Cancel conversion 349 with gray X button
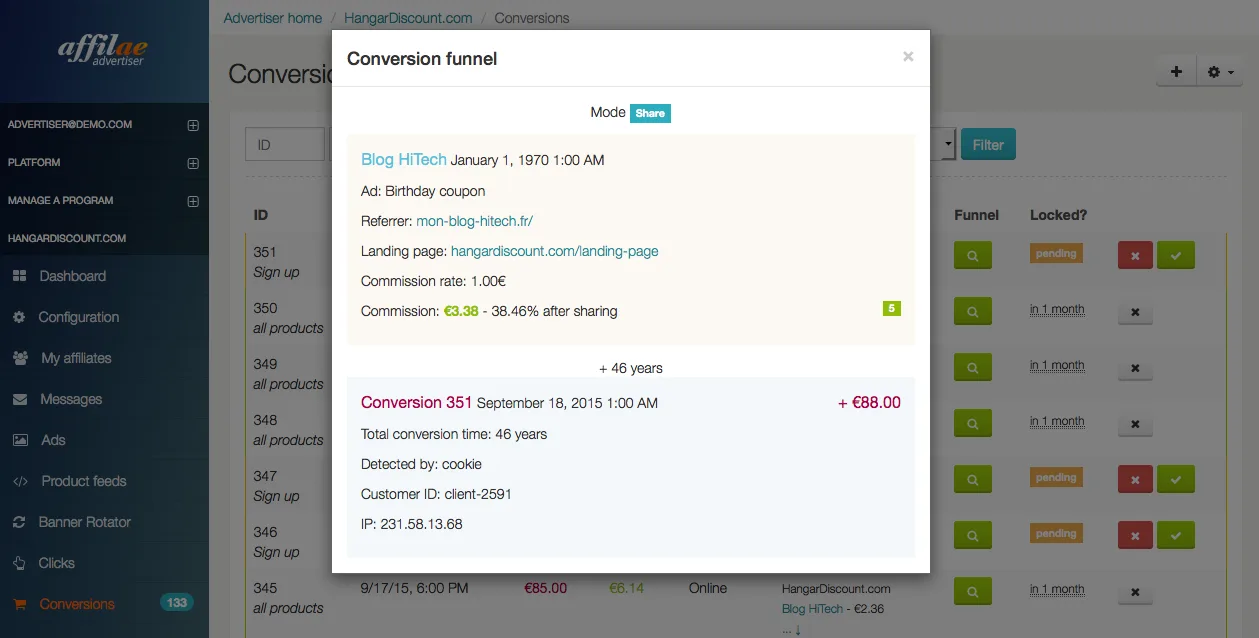The height and width of the screenshot is (638, 1259). pyautogui.click(x=1135, y=368)
